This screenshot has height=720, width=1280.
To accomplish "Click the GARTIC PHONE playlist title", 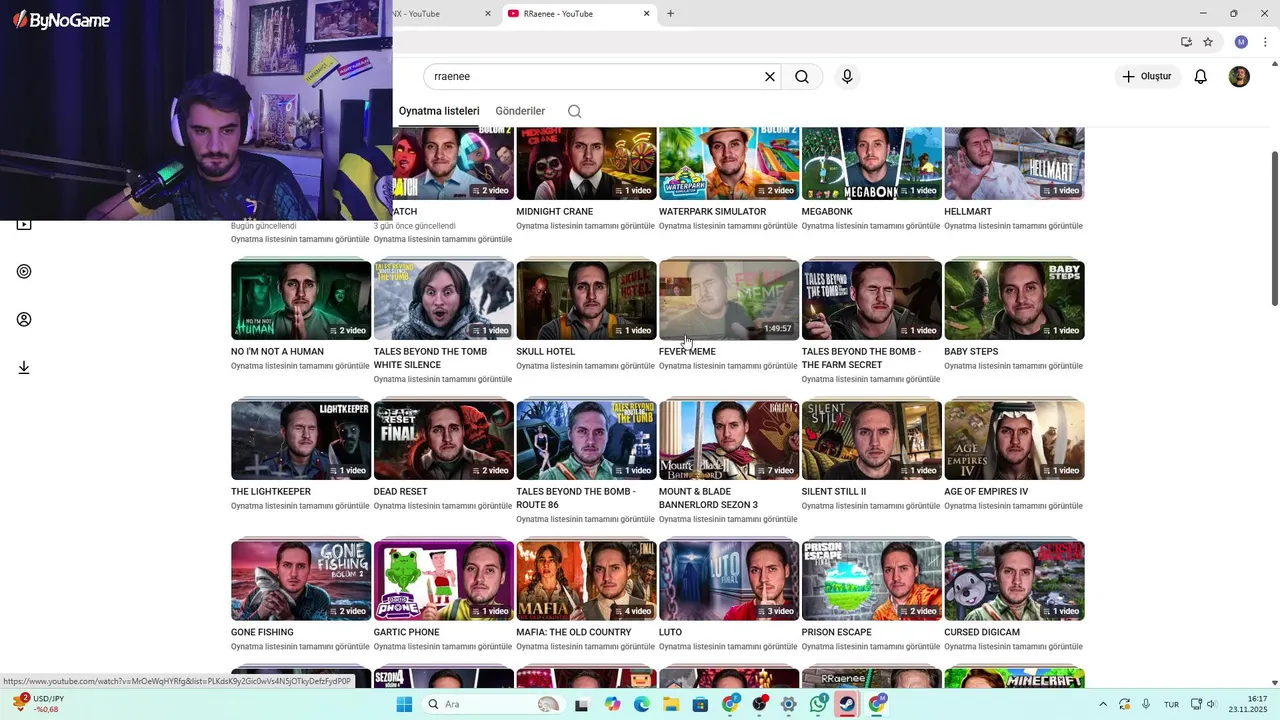I will [406, 632].
